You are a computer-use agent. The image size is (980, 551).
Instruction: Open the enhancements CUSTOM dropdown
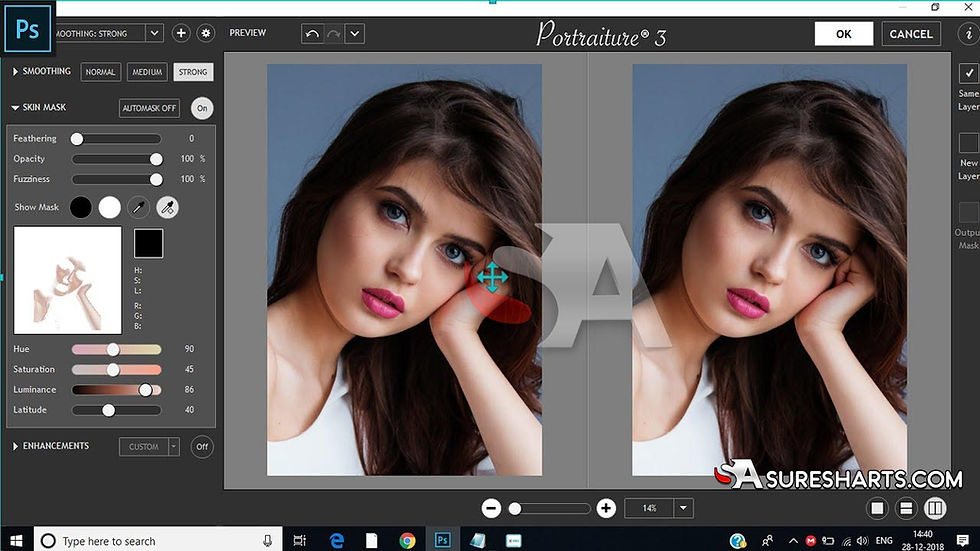pyautogui.click(x=174, y=447)
